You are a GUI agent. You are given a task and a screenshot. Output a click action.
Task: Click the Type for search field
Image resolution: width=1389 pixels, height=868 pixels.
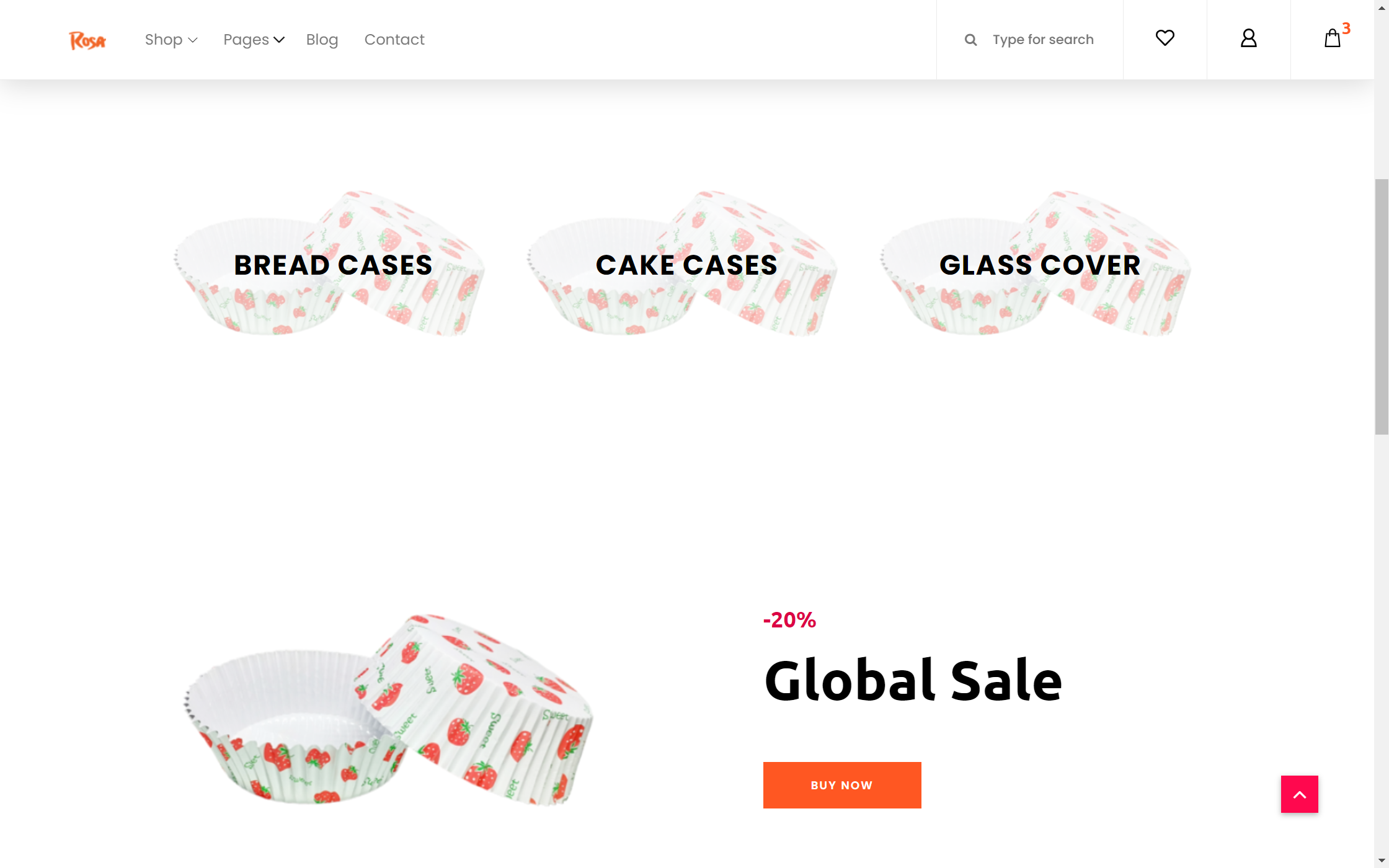tap(1043, 40)
